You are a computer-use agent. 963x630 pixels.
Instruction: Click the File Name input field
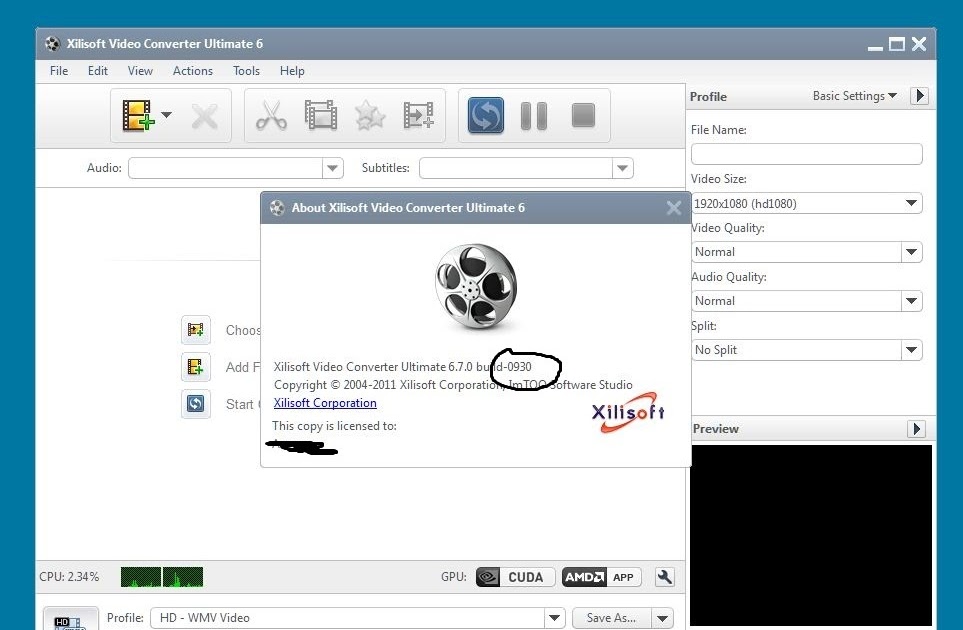tap(806, 154)
